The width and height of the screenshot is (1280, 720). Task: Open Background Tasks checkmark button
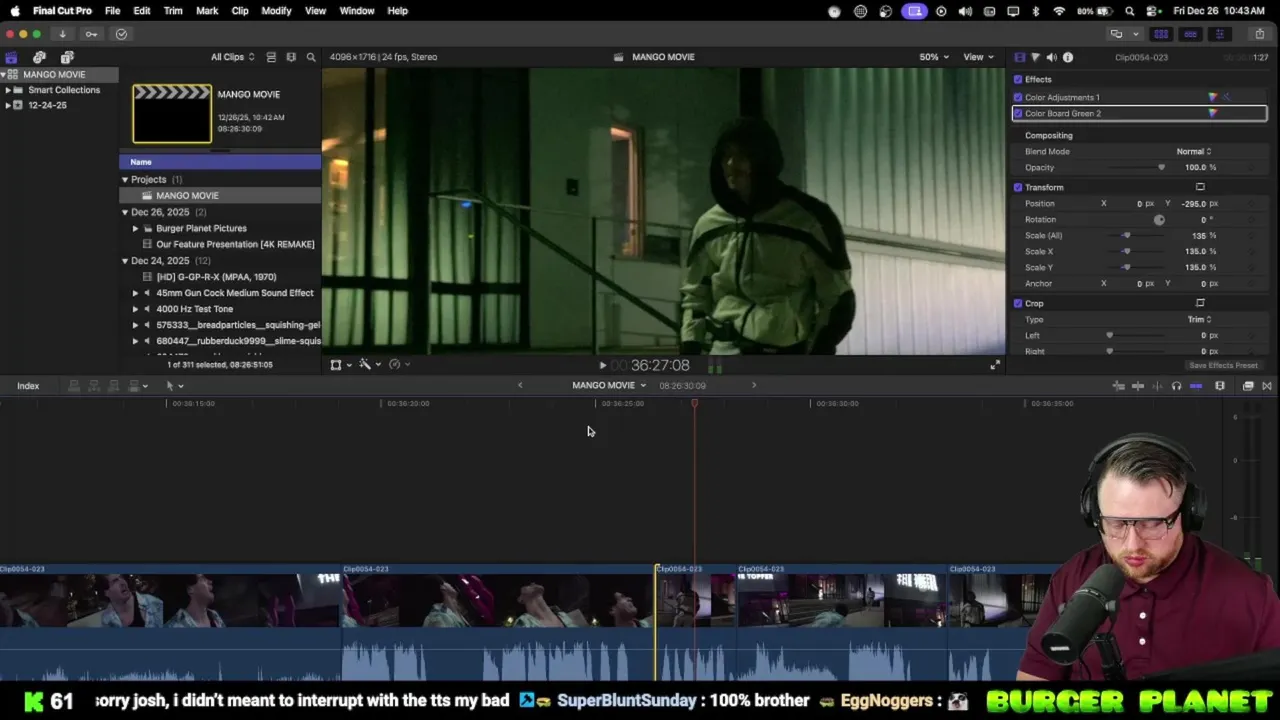click(x=121, y=34)
